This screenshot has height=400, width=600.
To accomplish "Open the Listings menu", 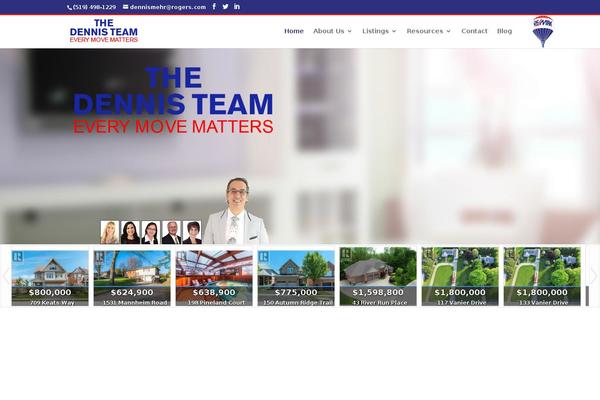I will [x=375, y=31].
